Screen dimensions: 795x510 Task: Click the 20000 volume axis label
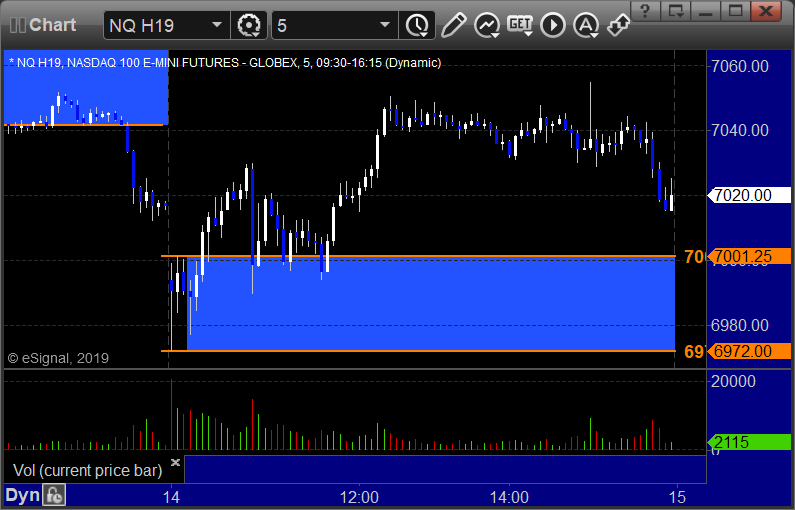click(733, 381)
